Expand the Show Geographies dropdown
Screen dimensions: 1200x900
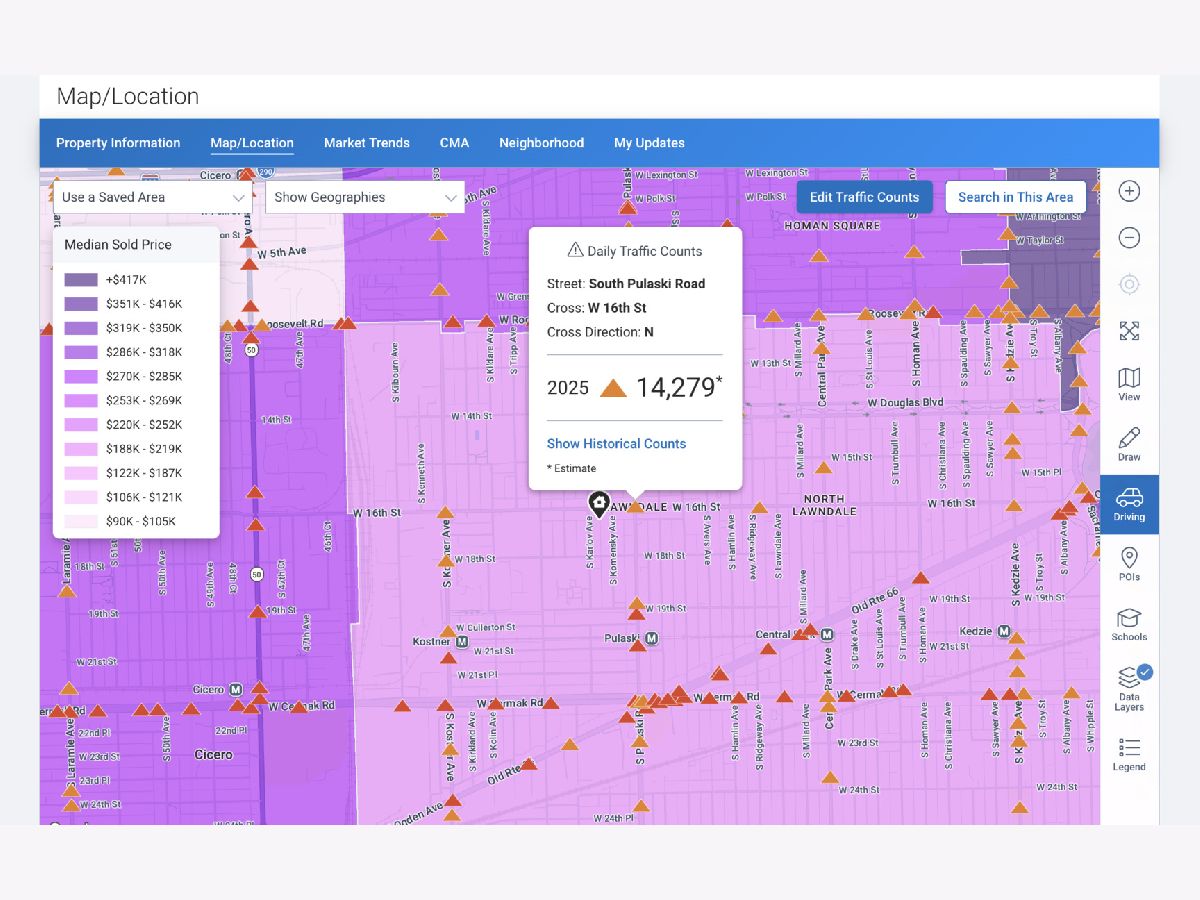click(364, 197)
